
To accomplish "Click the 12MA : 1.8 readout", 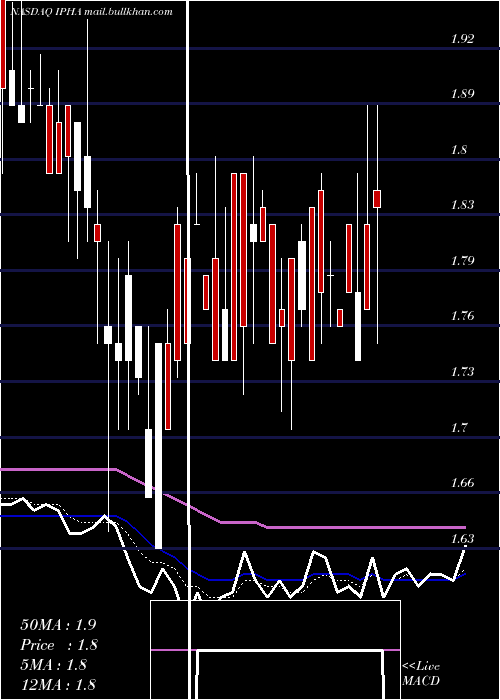I will click(x=58, y=684).
